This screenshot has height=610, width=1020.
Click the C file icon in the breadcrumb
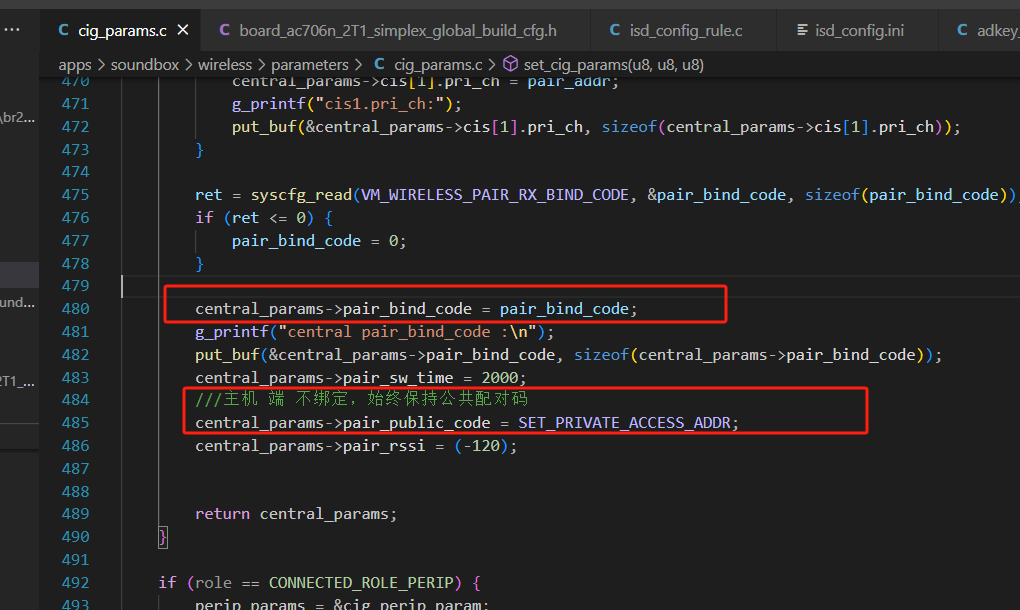pos(379,64)
